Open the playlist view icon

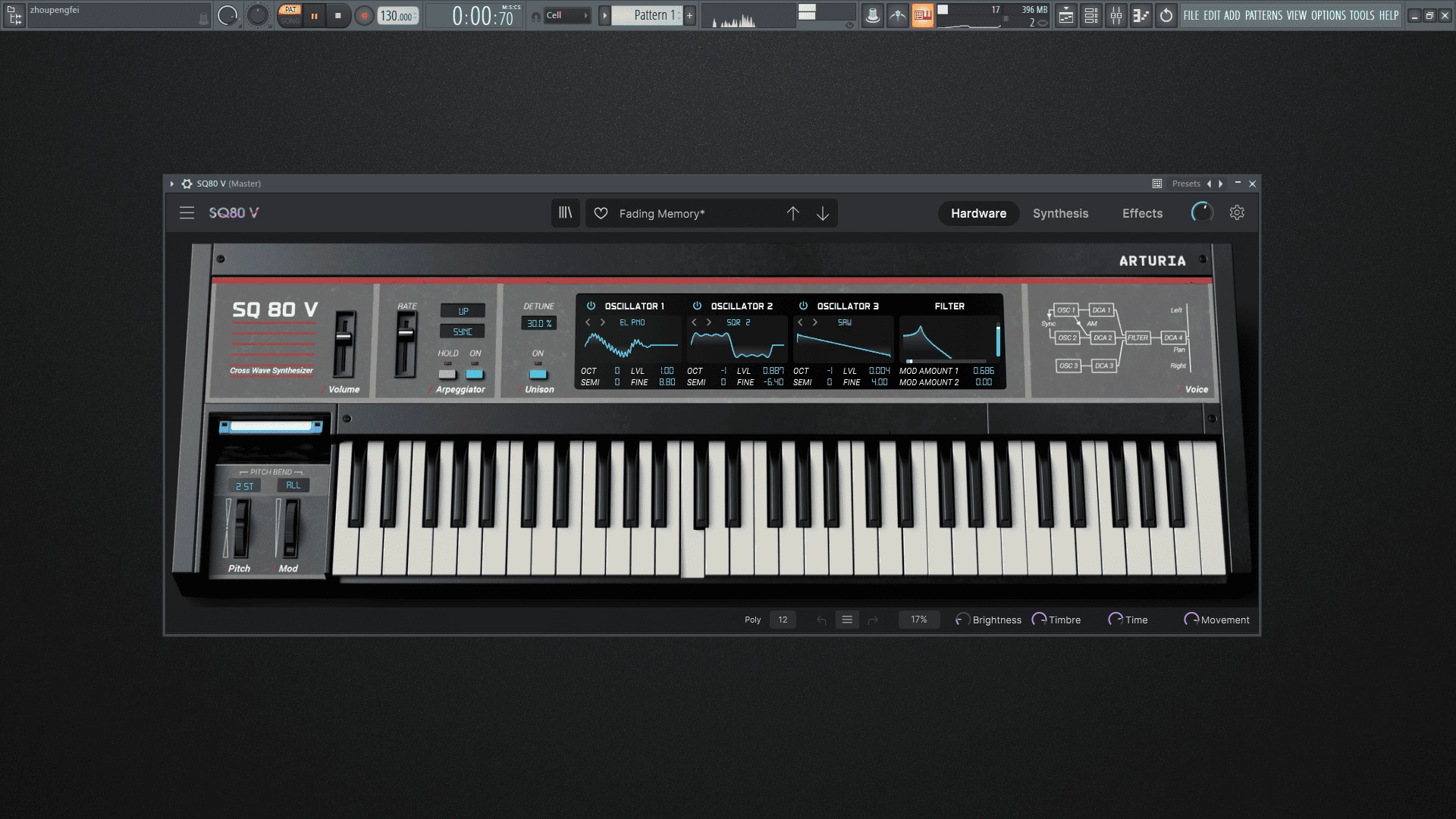point(1066,15)
